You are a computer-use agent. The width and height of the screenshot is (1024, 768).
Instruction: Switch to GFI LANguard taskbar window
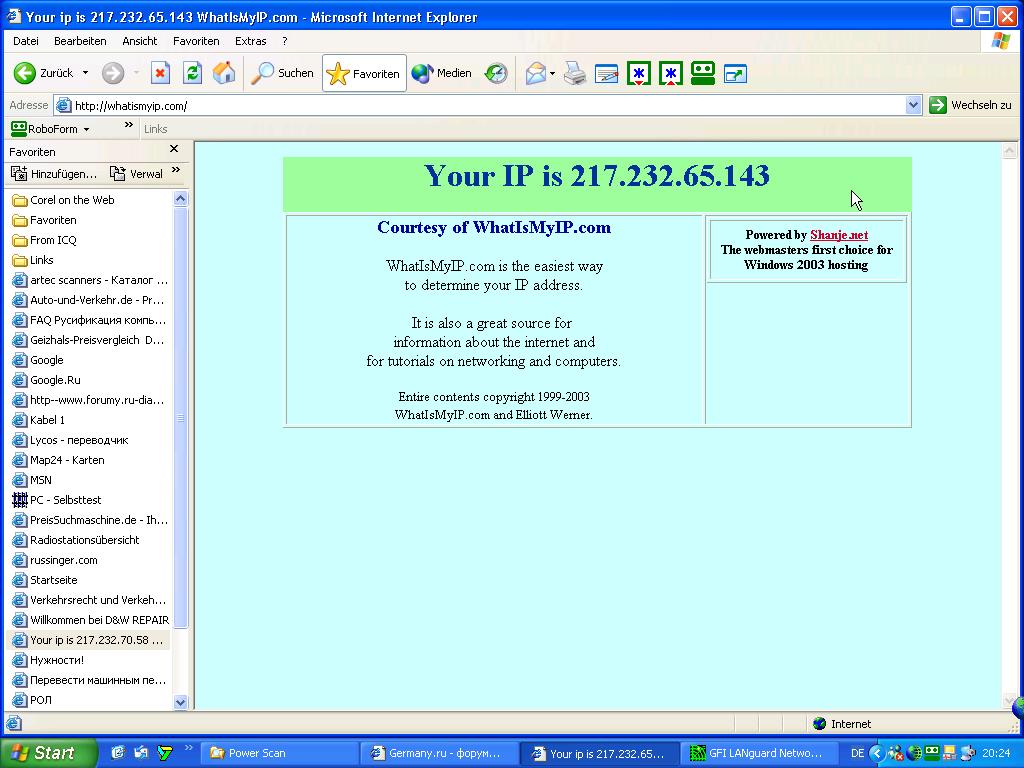click(x=760, y=753)
